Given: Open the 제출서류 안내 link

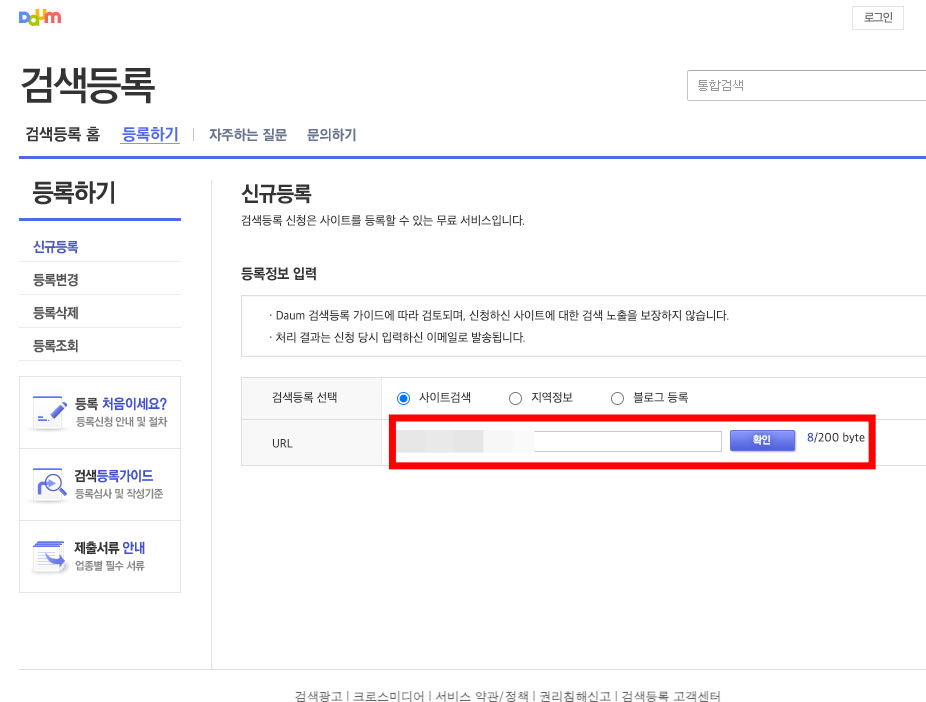Looking at the screenshot, I should (x=110, y=548).
